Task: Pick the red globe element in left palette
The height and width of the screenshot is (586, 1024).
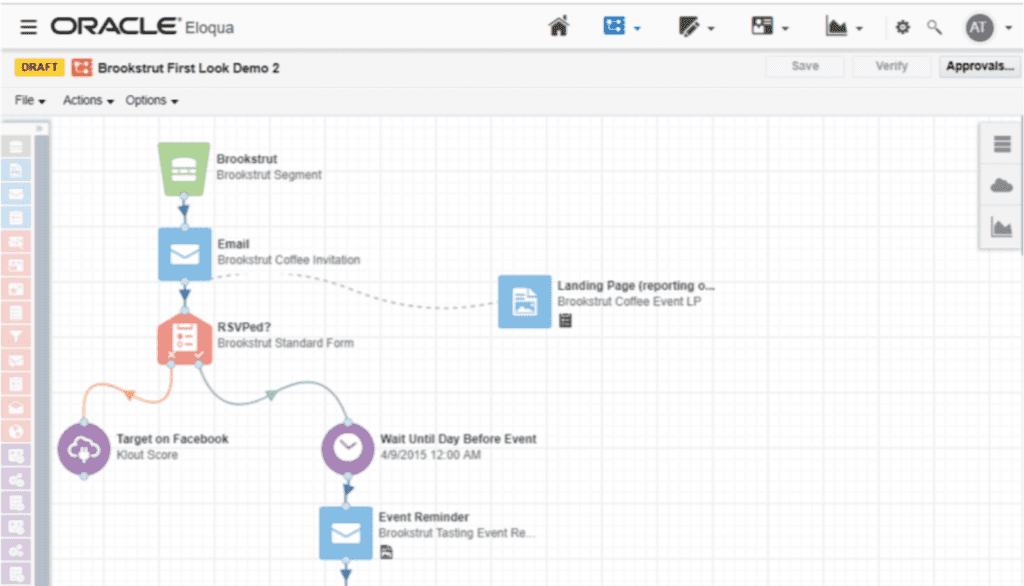Action: tap(16, 431)
